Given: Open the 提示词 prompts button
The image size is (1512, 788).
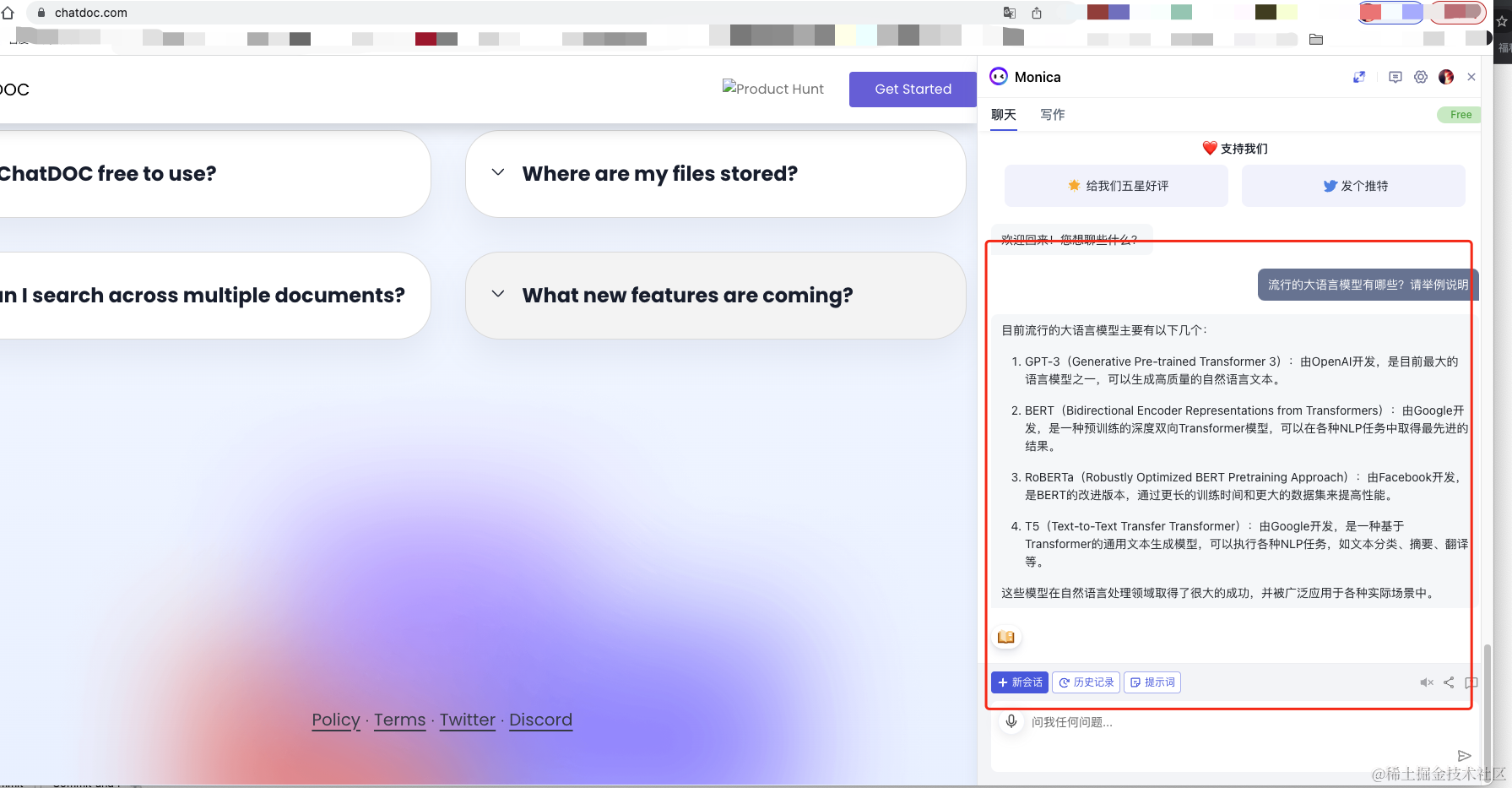Looking at the screenshot, I should point(1152,682).
